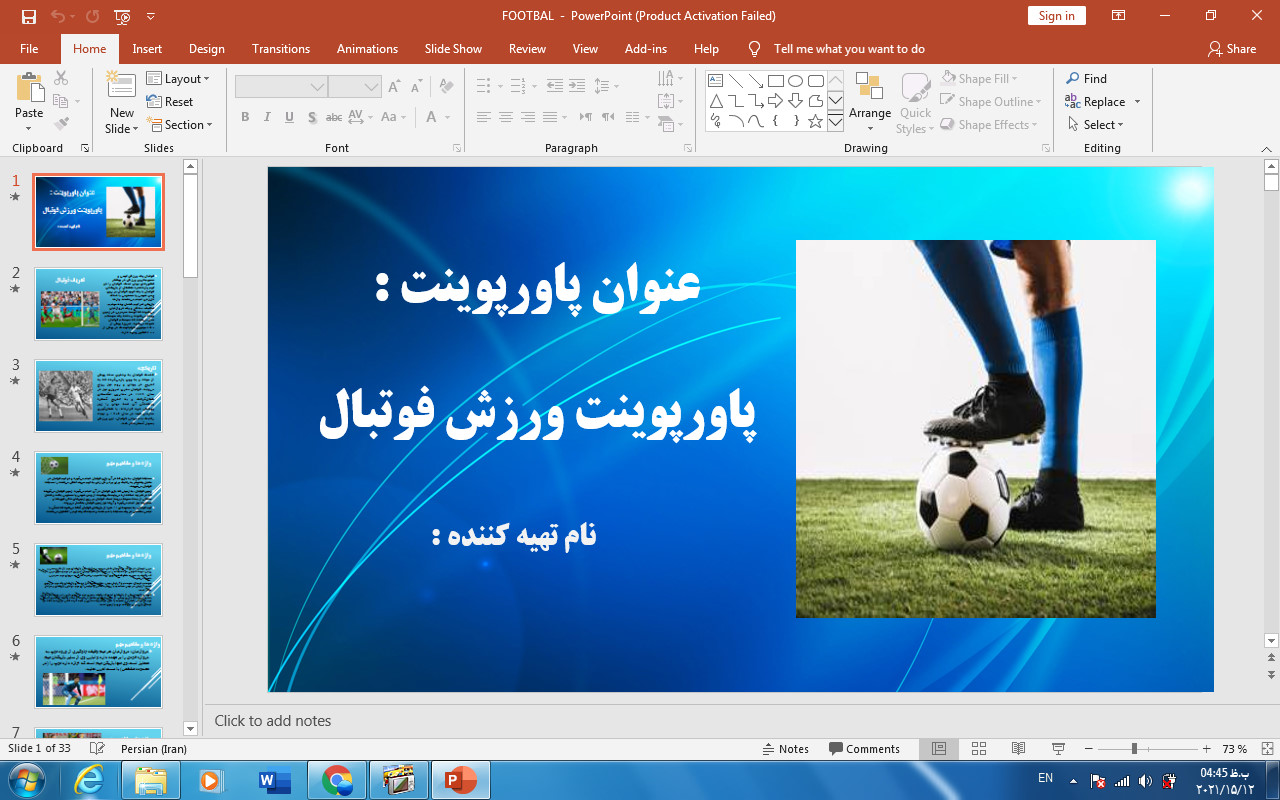Apply bold formatting to text
The image size is (1280, 800).
[244, 117]
